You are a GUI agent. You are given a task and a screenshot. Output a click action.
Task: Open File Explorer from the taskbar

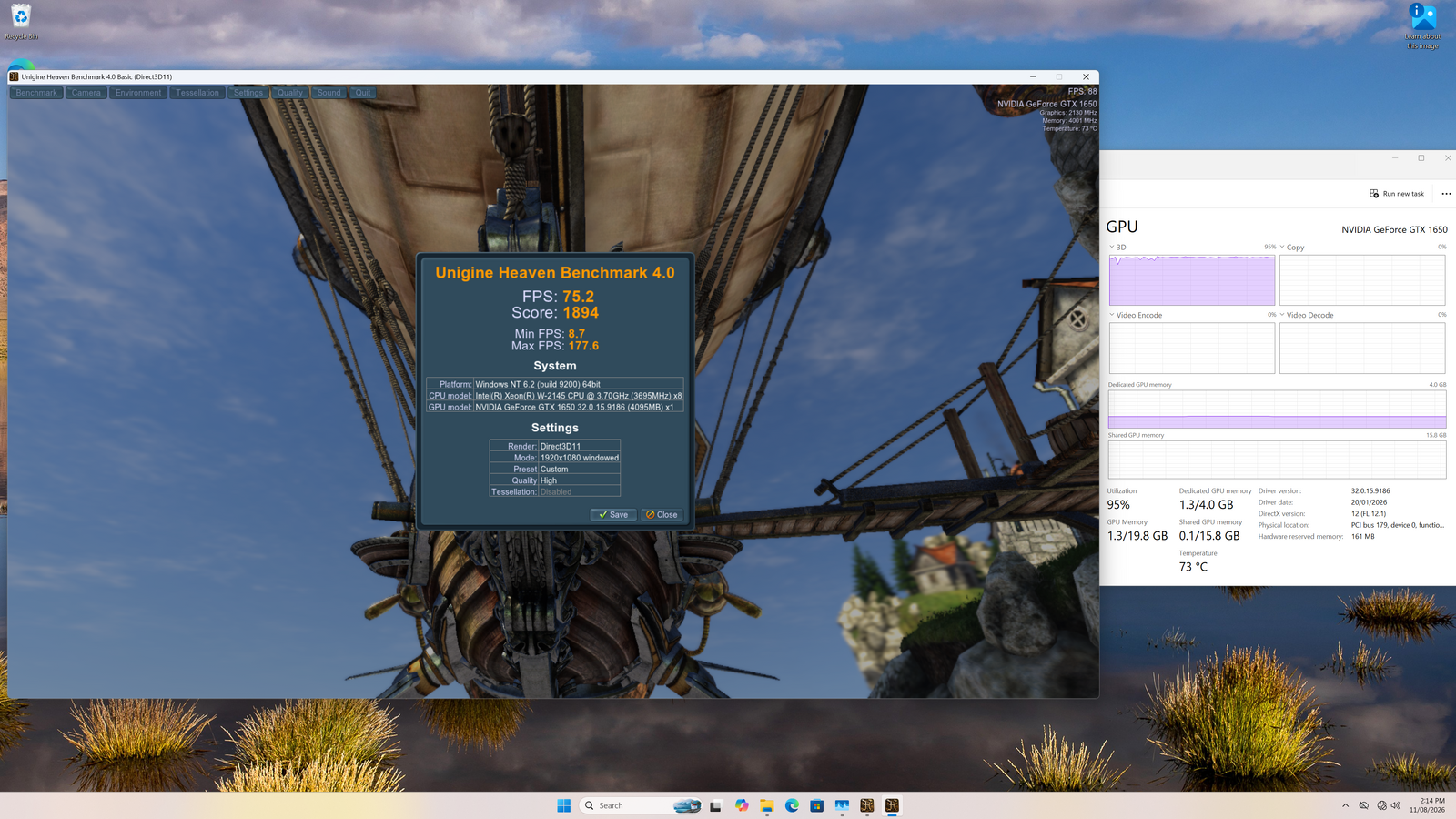(x=767, y=805)
